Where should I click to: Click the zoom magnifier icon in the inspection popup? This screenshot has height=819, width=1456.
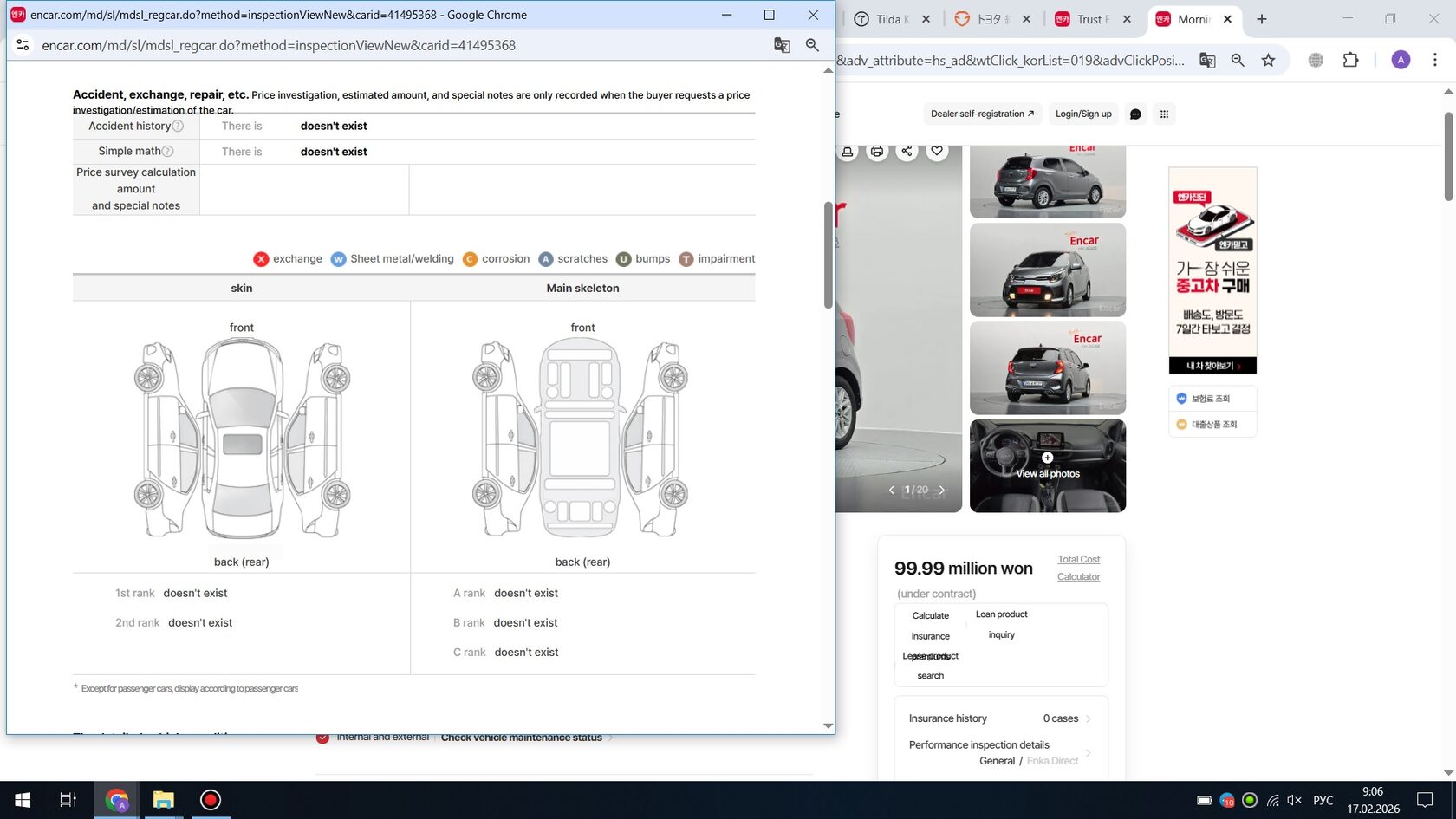pyautogui.click(x=812, y=45)
